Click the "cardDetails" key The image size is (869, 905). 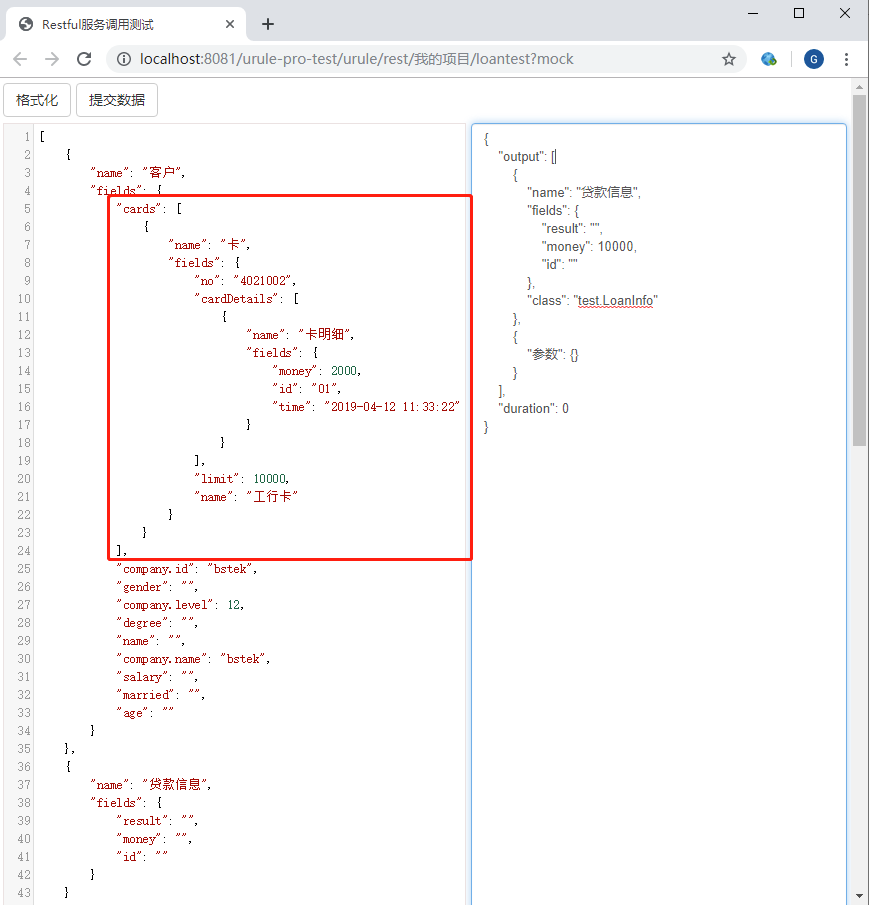click(237, 299)
